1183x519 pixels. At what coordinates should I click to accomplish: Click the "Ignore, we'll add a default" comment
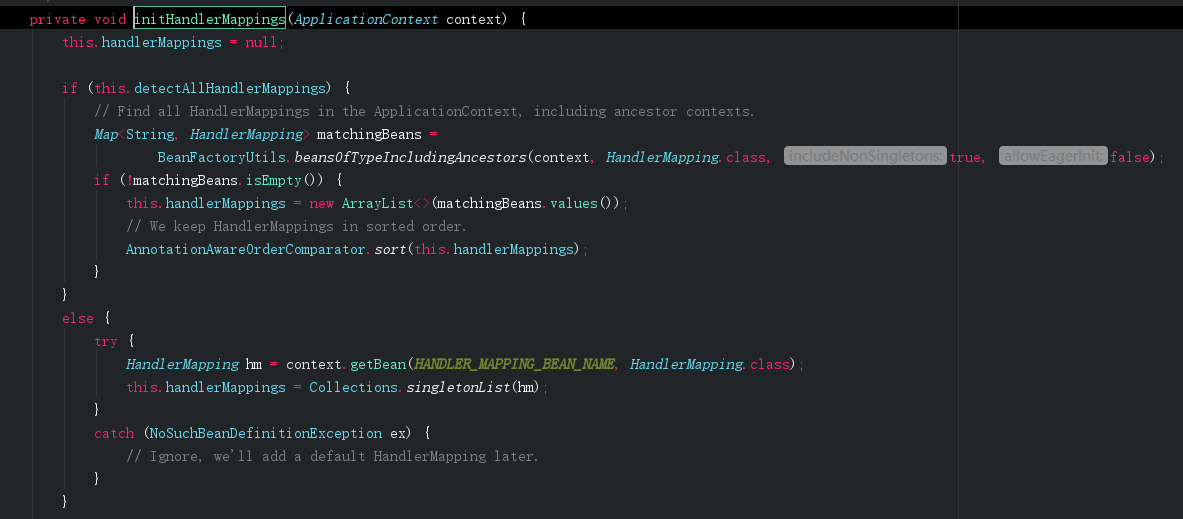click(x=332, y=456)
